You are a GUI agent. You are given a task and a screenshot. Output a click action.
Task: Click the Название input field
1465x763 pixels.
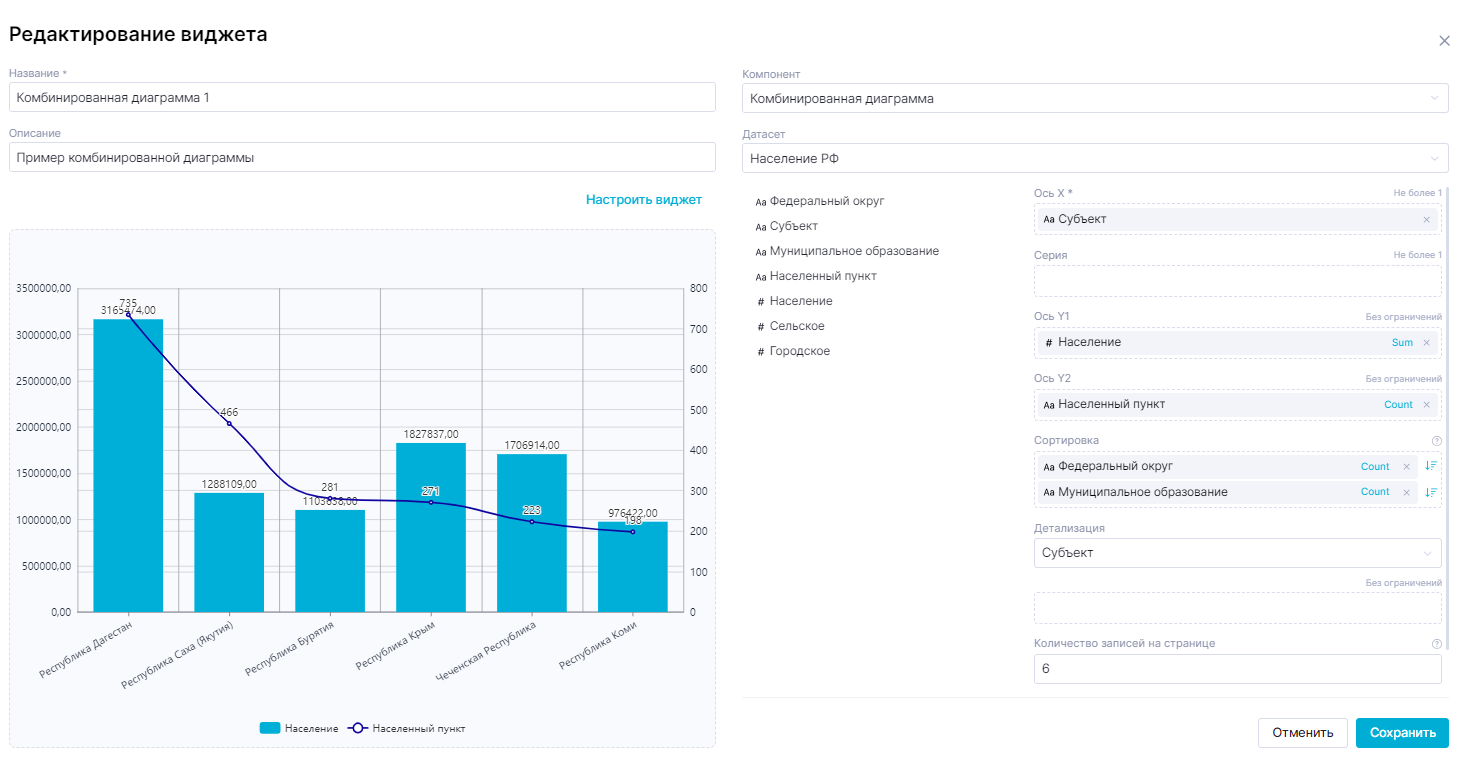(362, 98)
